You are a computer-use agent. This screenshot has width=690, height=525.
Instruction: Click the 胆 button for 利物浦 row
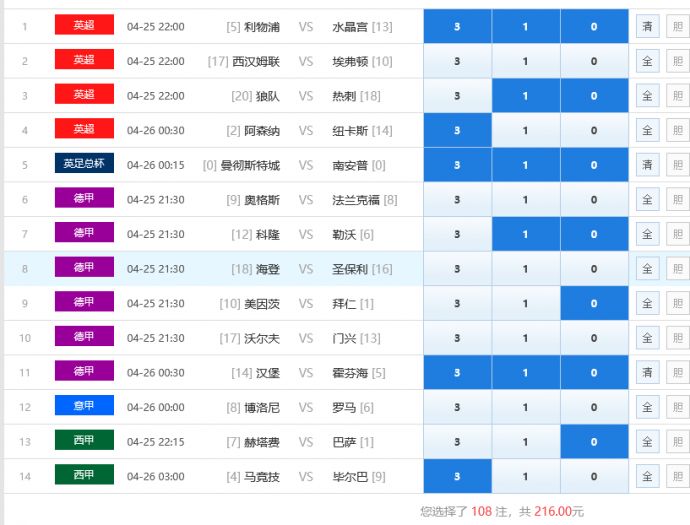click(678, 26)
